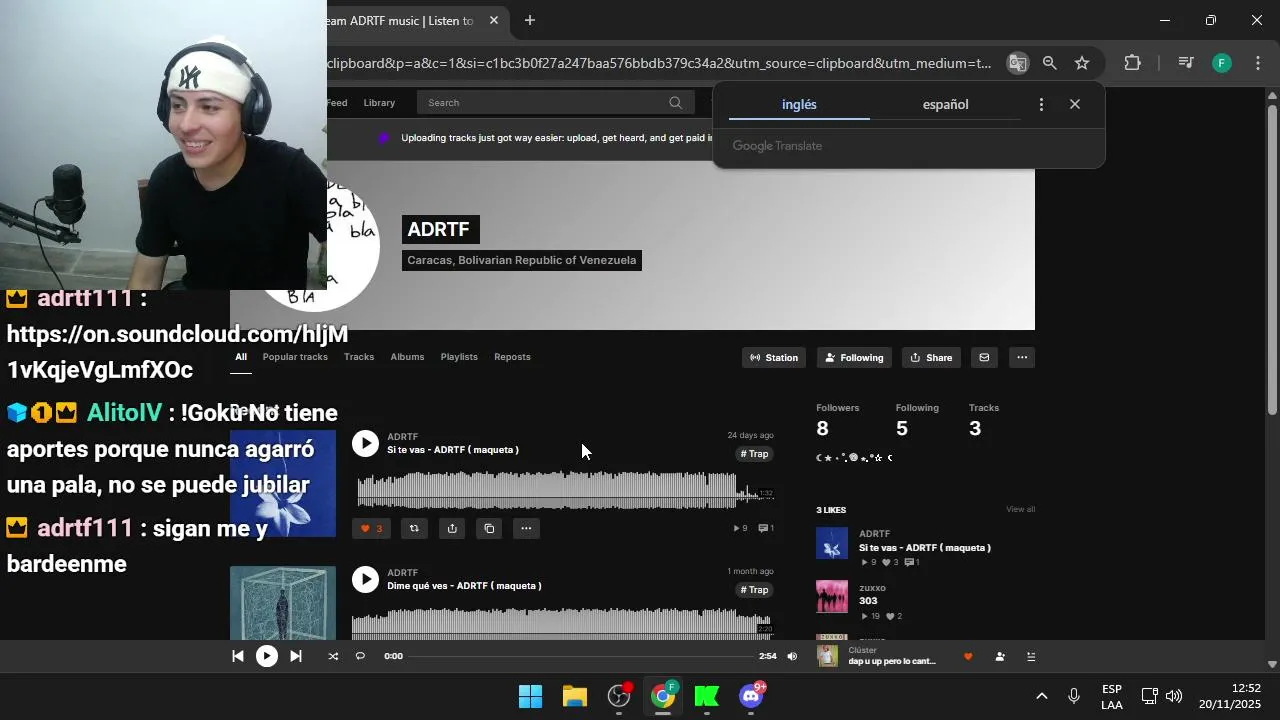Switch to the Tracks tab
Image resolution: width=1280 pixels, height=720 pixels.
(x=359, y=357)
